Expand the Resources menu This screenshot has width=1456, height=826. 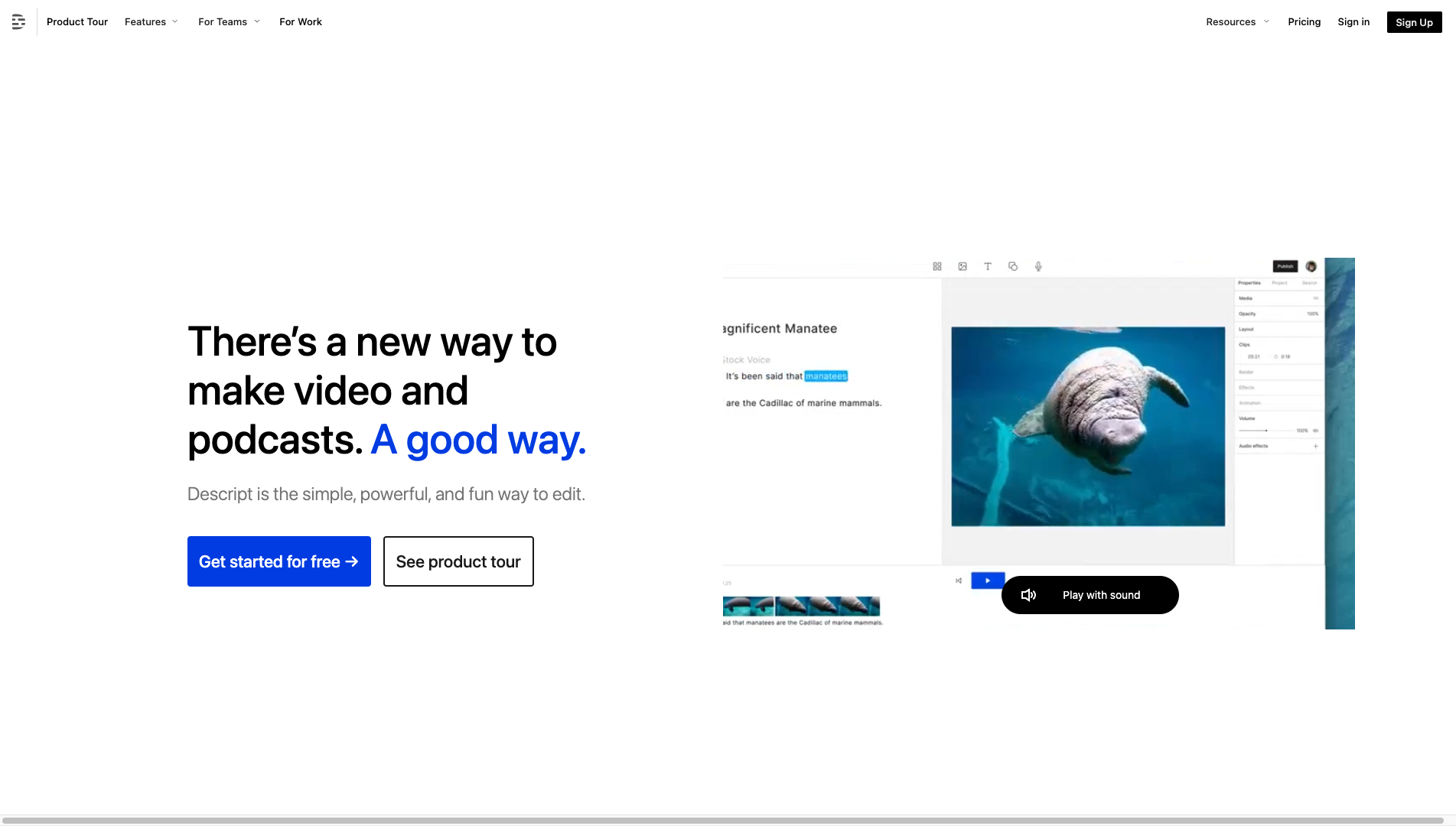click(x=1237, y=22)
